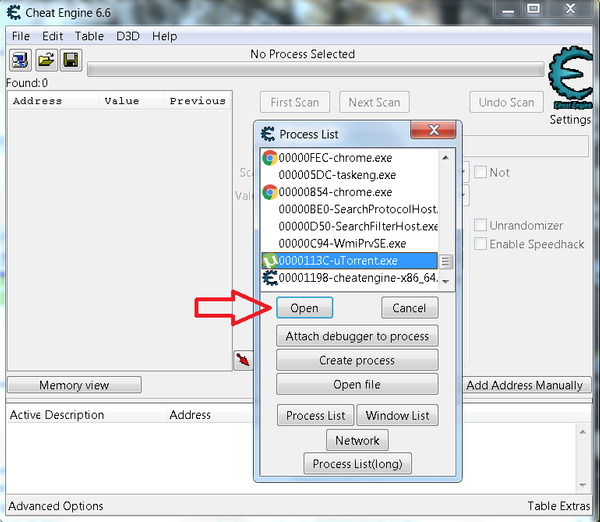
Task: Click the Active column header in address table
Action: click(x=25, y=415)
